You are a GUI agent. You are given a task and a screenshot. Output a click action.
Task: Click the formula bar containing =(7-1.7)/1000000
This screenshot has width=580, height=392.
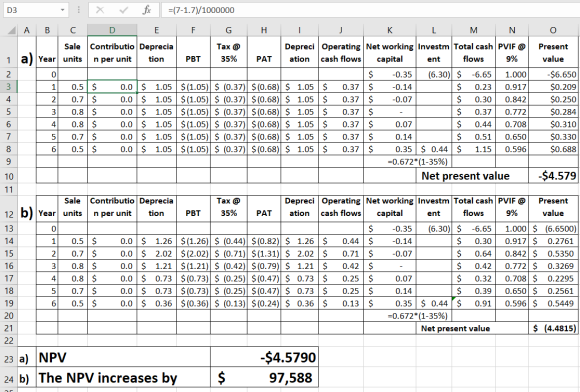(370, 10)
